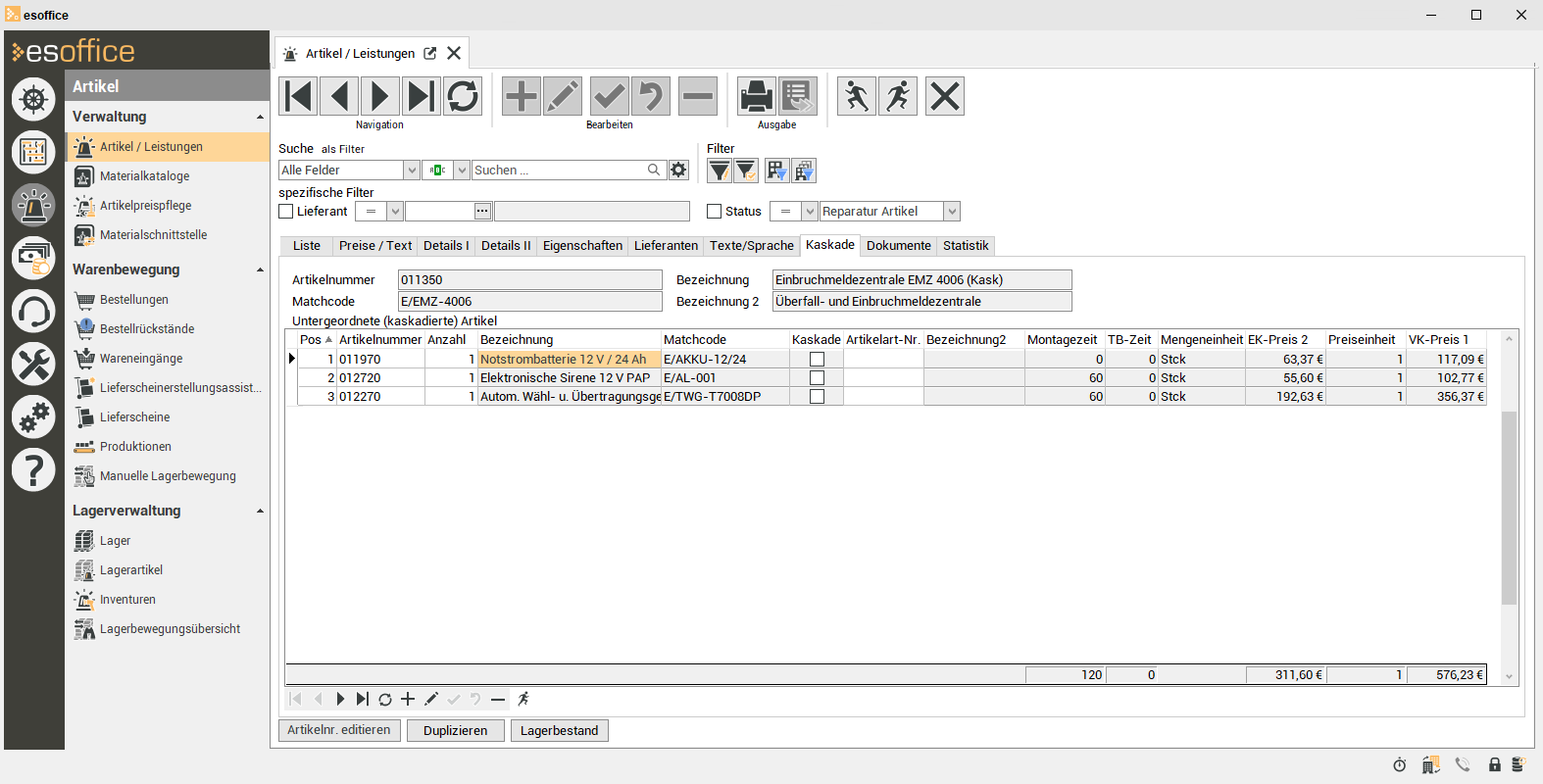Edit article with the large pencil icon
The height and width of the screenshot is (784, 1543).
tap(563, 96)
